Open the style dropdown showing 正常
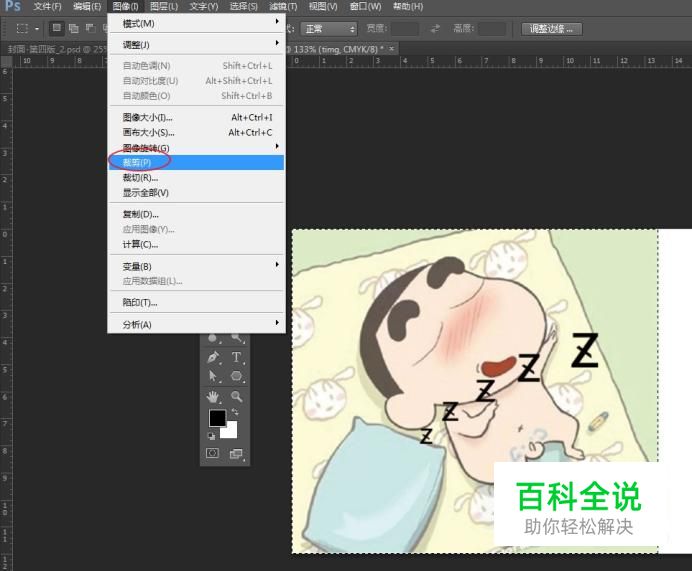Image resolution: width=692 pixels, height=571 pixels. 329,29
